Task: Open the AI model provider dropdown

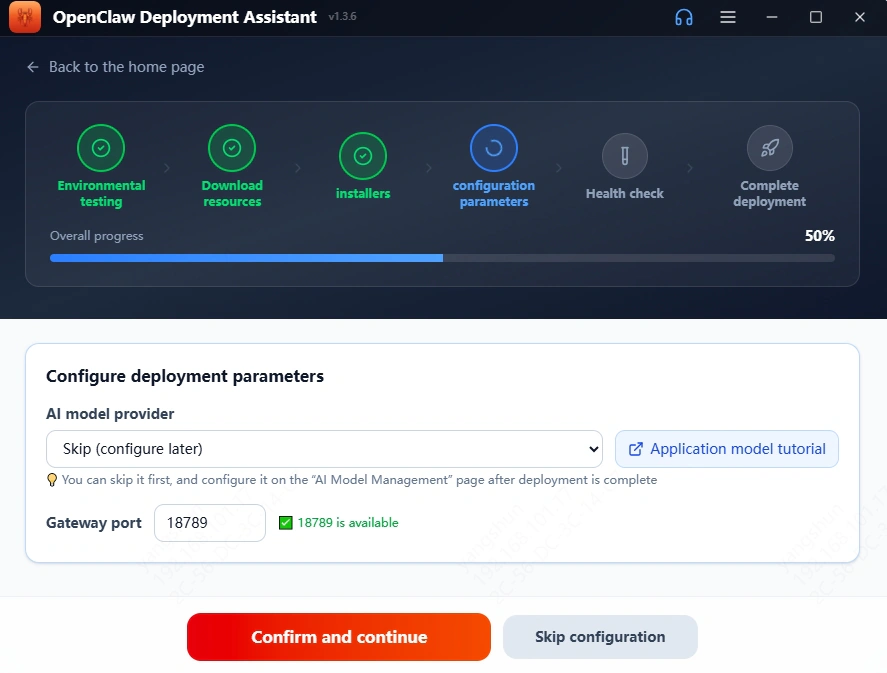Action: [324, 449]
